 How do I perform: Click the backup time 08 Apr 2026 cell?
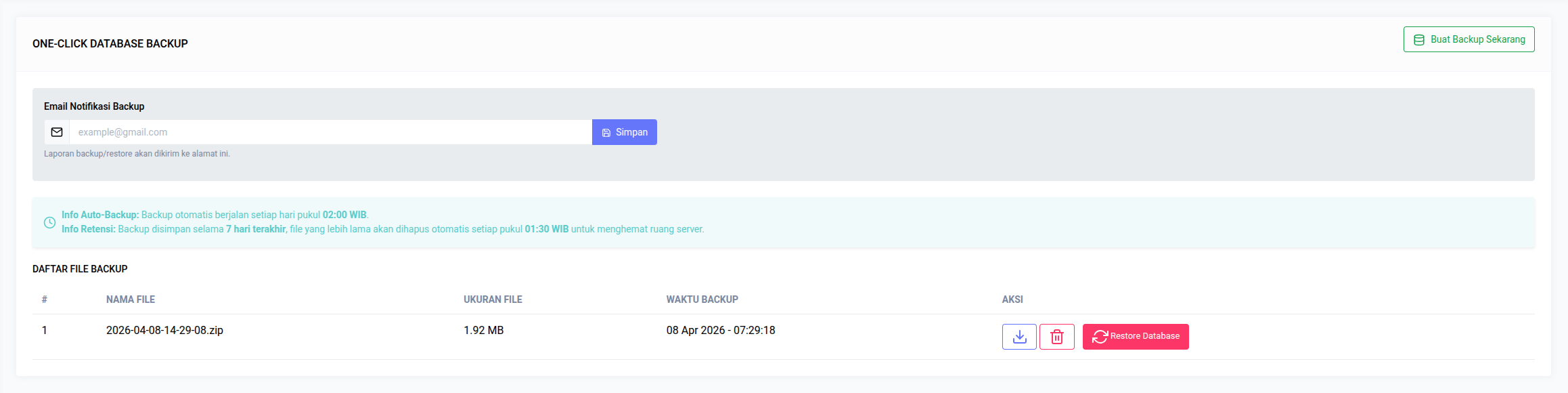(x=721, y=331)
